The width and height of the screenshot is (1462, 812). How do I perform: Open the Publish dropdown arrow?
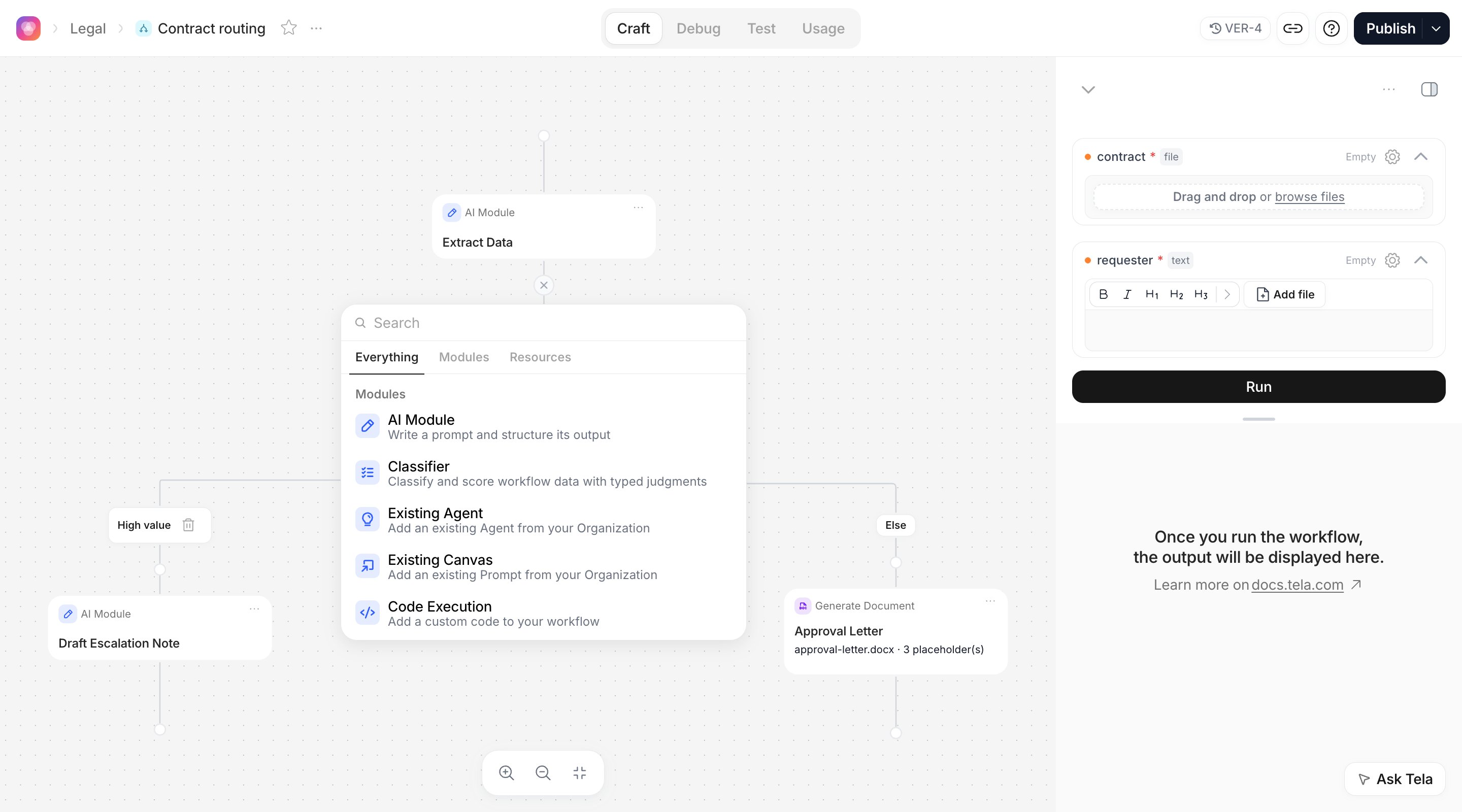click(1436, 28)
